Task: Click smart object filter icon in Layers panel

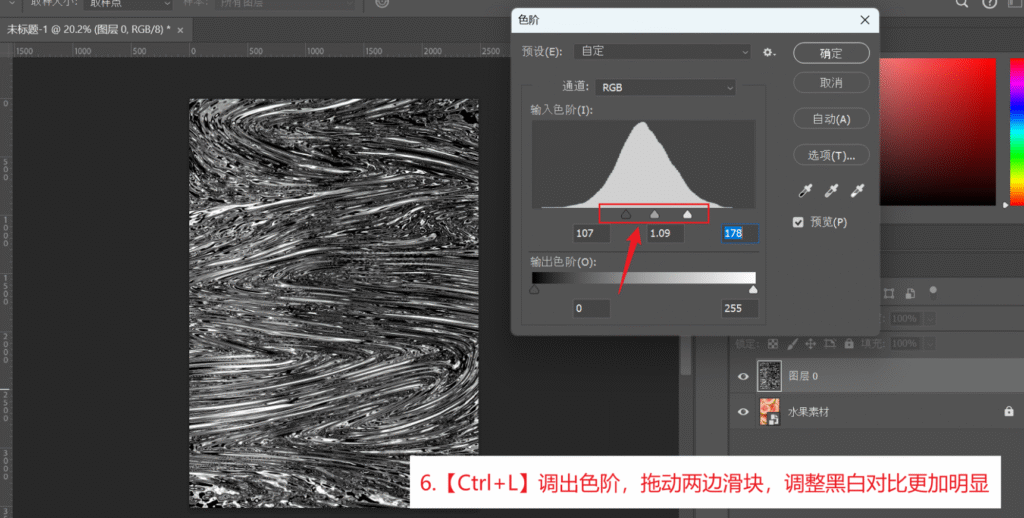Action: point(910,294)
